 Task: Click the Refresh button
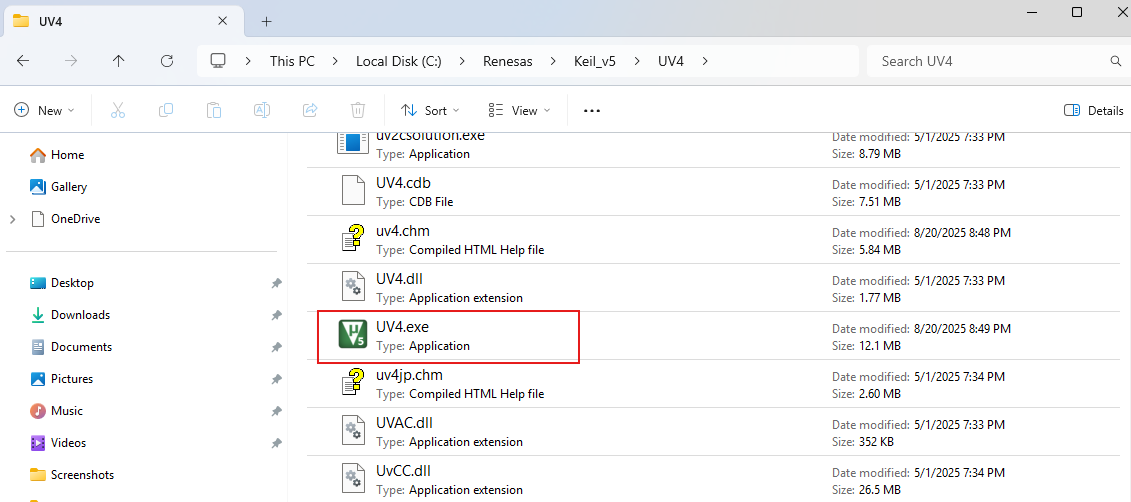pyautogui.click(x=167, y=61)
